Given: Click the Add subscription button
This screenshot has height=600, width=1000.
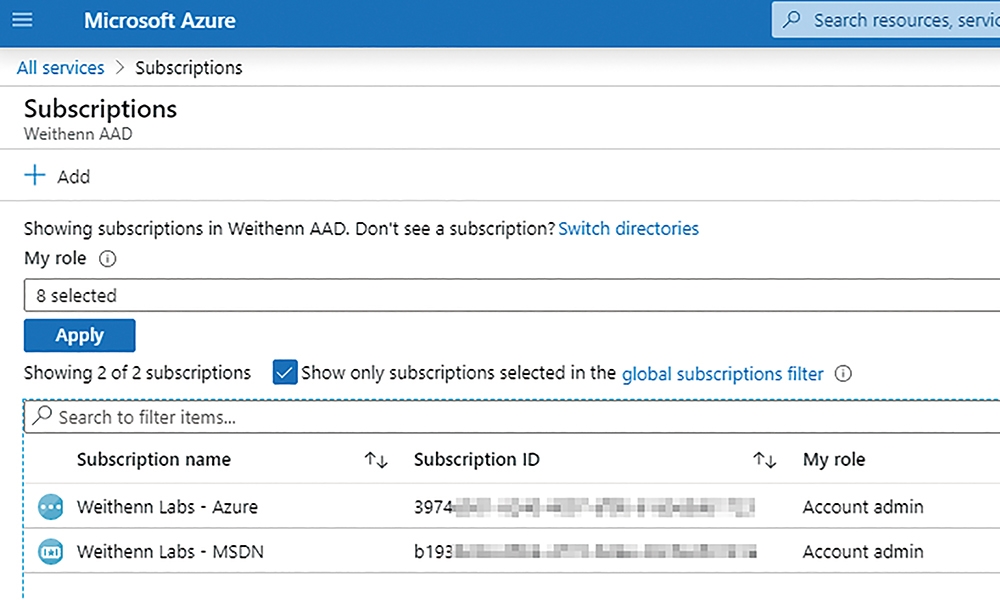Looking at the screenshot, I should click(x=57, y=176).
